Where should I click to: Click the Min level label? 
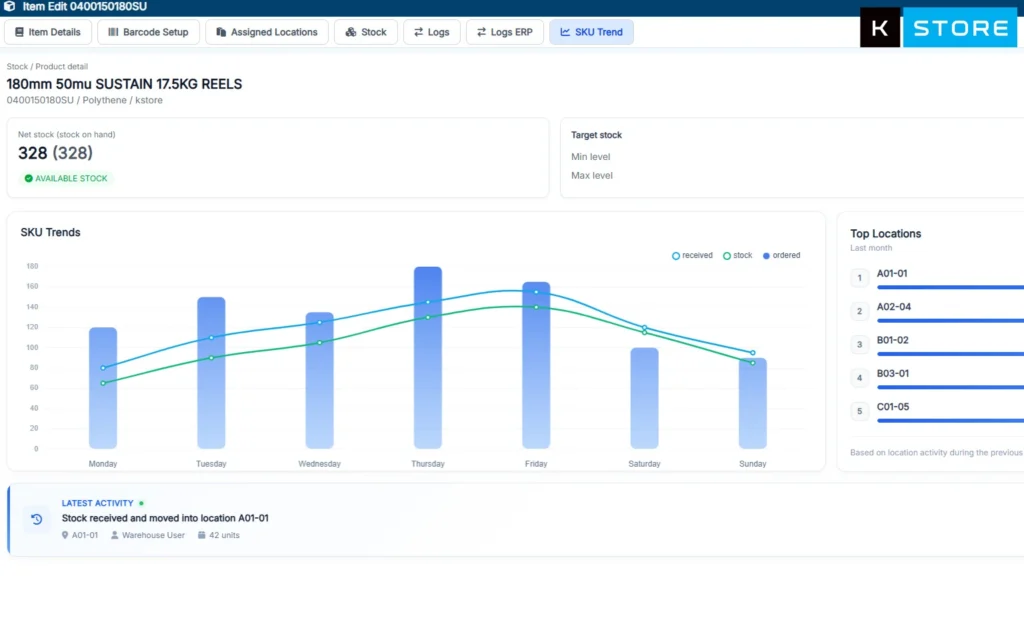click(590, 157)
